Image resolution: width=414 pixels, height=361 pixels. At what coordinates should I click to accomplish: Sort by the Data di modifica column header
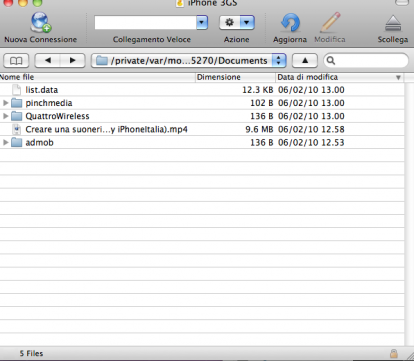340,77
